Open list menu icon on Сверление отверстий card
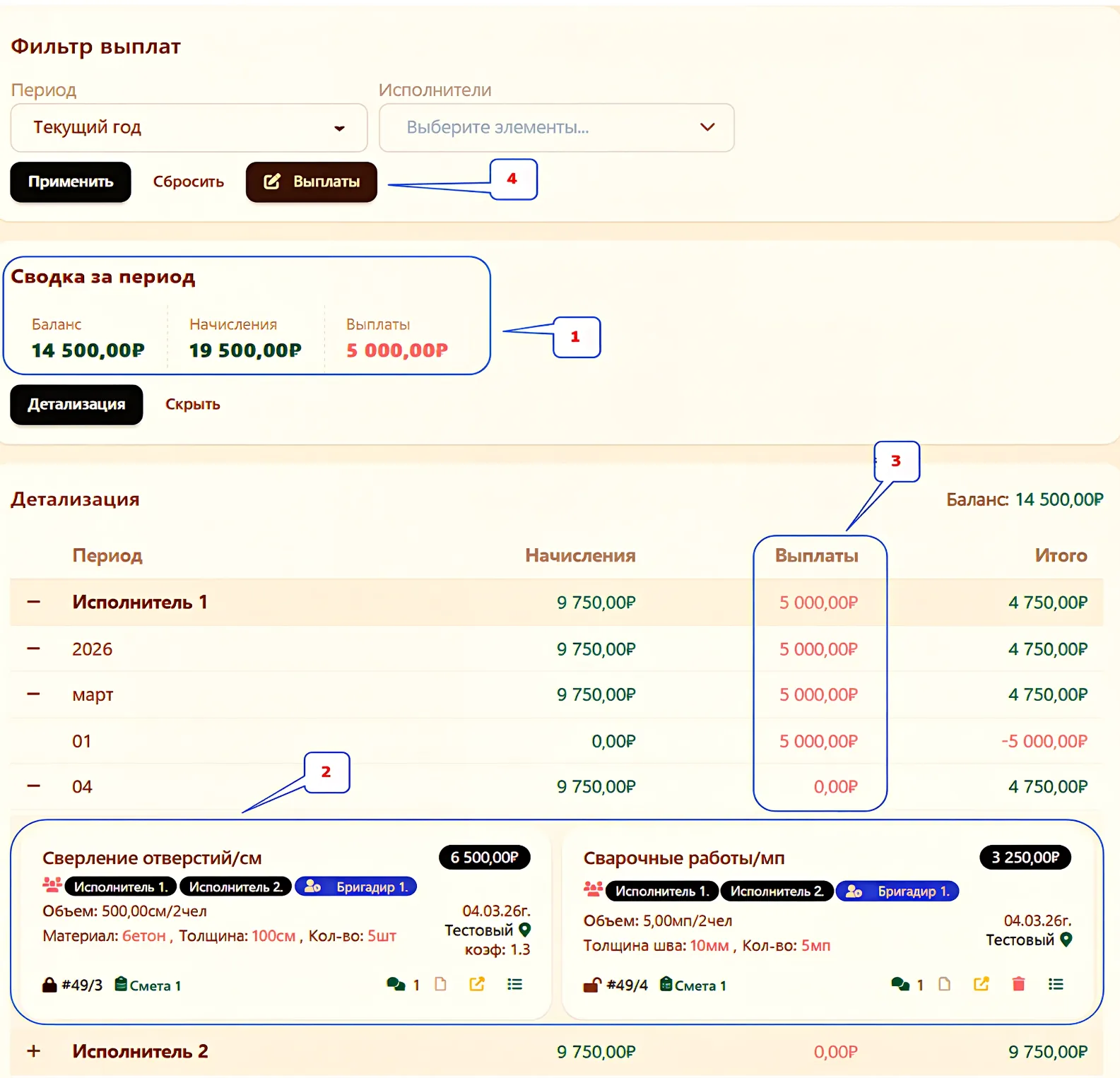 pyautogui.click(x=514, y=984)
